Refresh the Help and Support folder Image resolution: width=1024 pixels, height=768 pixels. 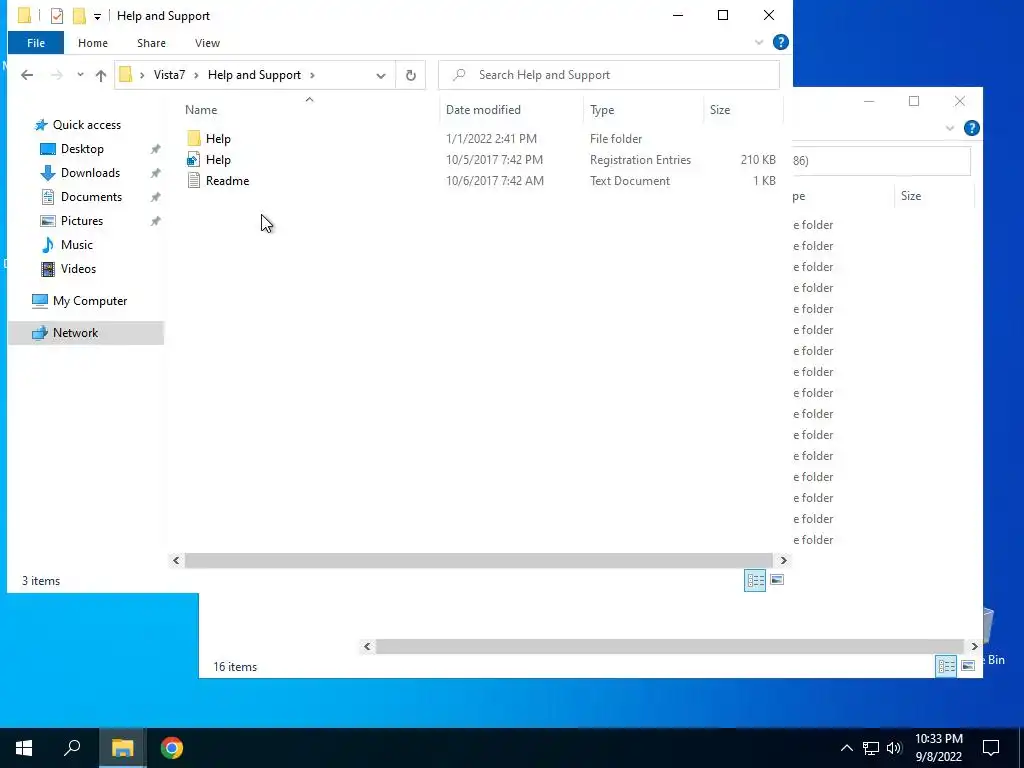tap(411, 75)
